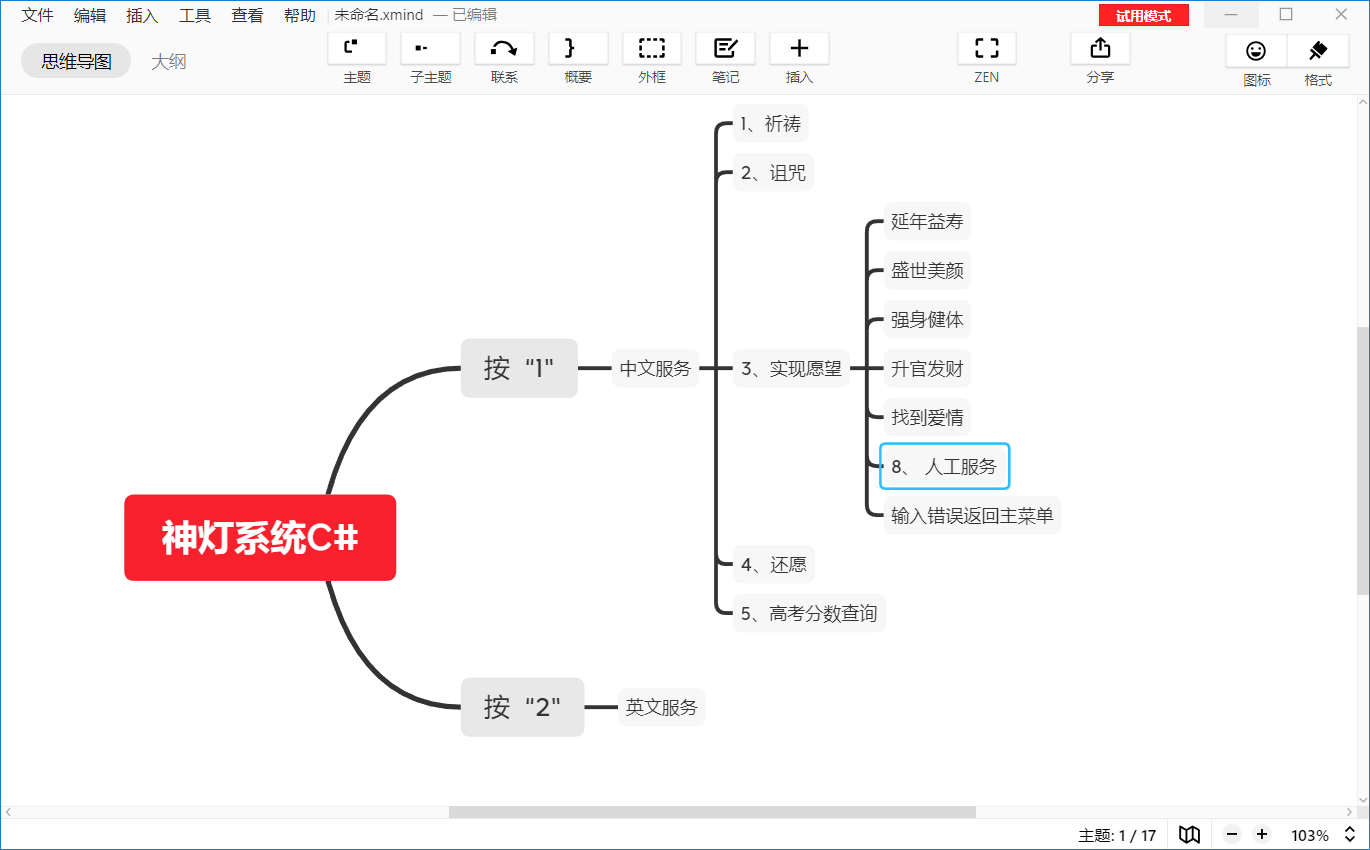Select the 按 "1" main topic

pyautogui.click(x=519, y=368)
